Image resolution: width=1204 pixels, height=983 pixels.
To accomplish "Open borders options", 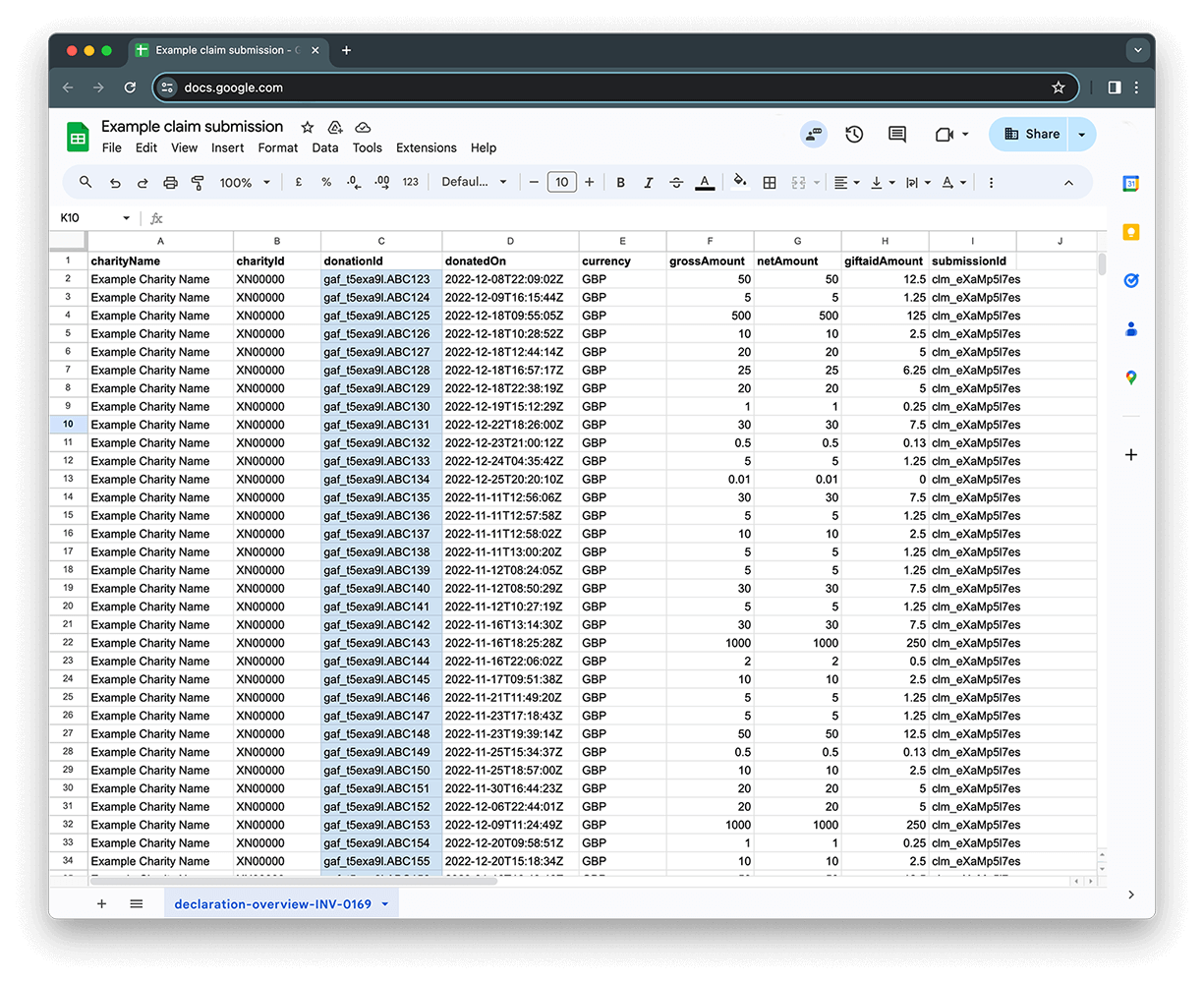I will coord(770,182).
